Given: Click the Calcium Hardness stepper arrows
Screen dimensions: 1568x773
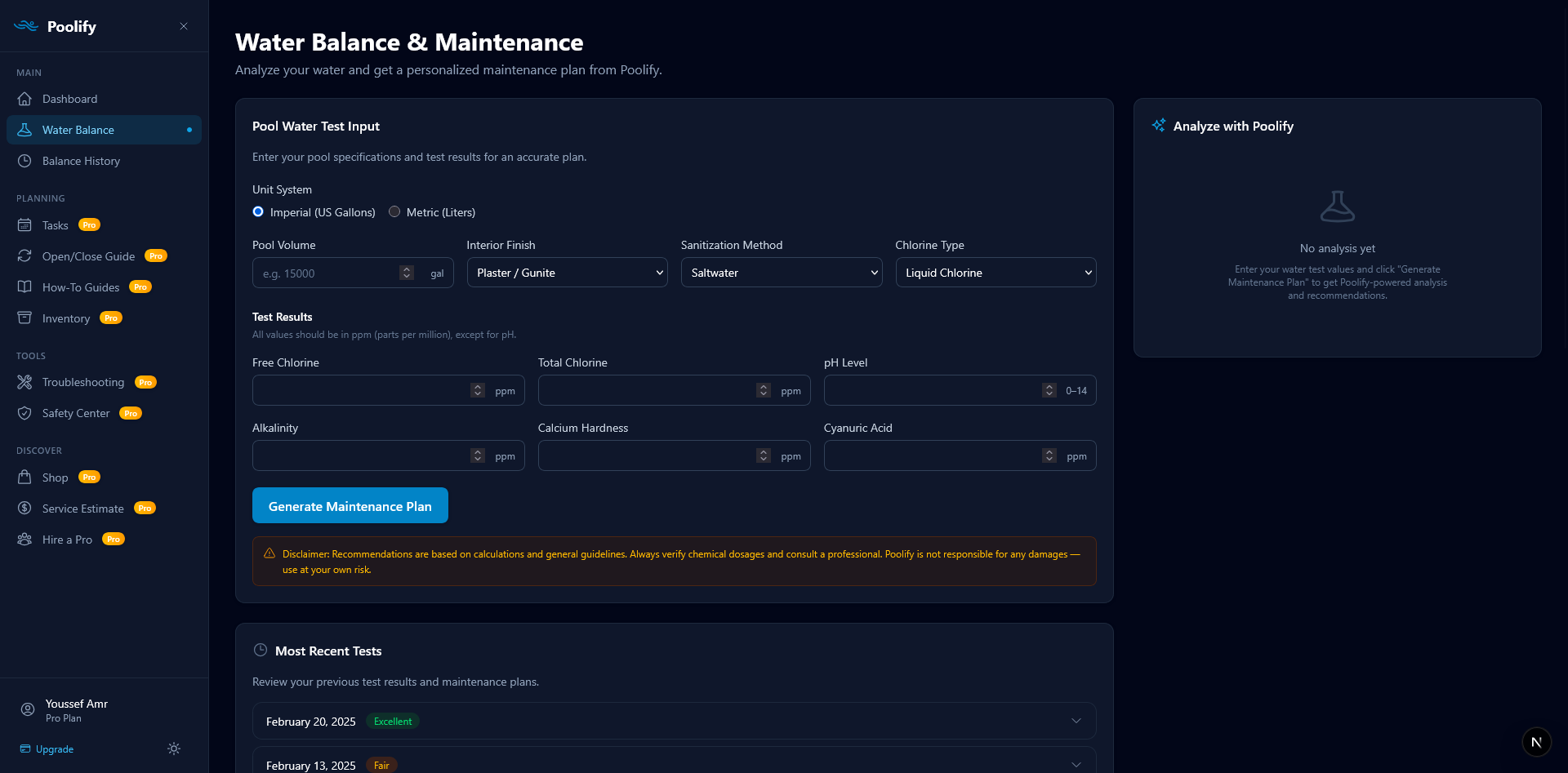Looking at the screenshot, I should (x=764, y=455).
